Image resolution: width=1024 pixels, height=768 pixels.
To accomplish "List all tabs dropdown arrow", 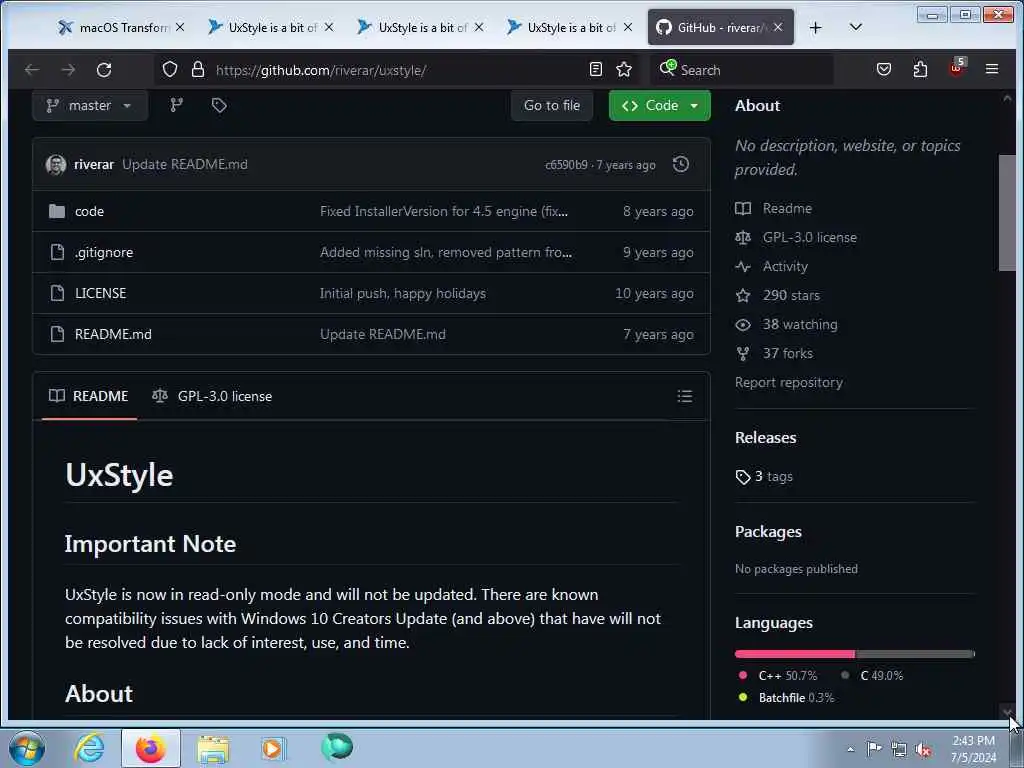I will point(856,27).
